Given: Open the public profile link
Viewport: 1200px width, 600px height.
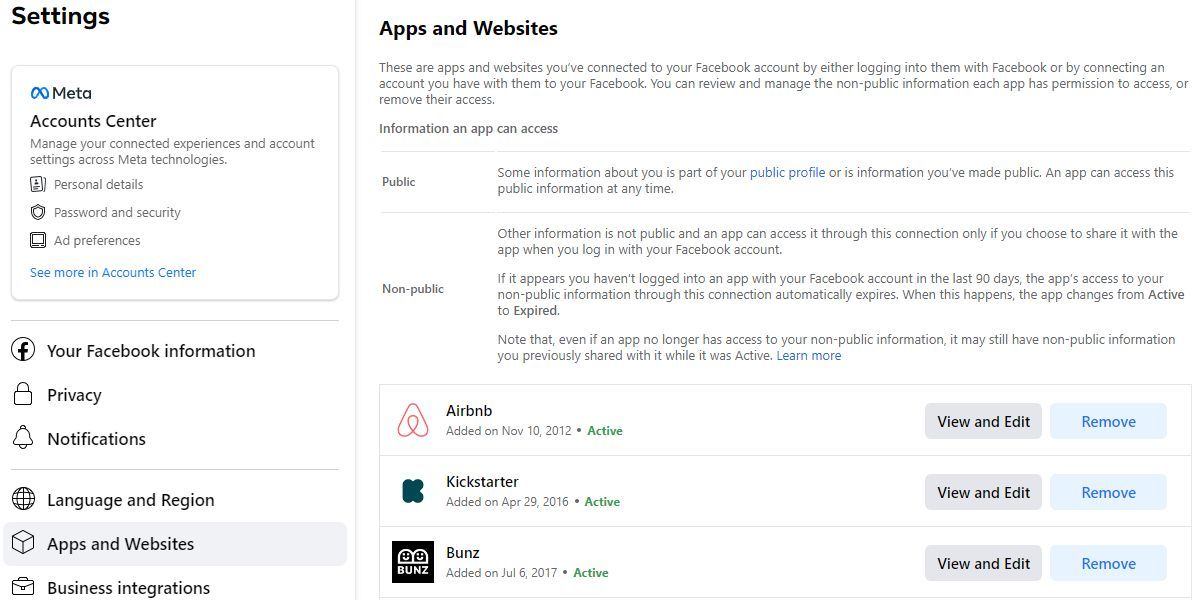Looking at the screenshot, I should coord(788,172).
